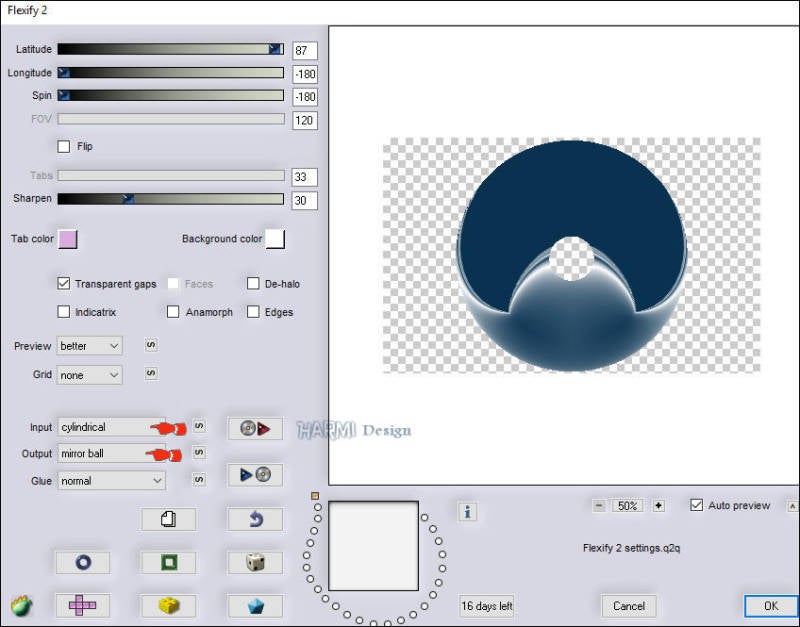Pick the Tab color swatch
800x627 pixels.
(x=68, y=239)
